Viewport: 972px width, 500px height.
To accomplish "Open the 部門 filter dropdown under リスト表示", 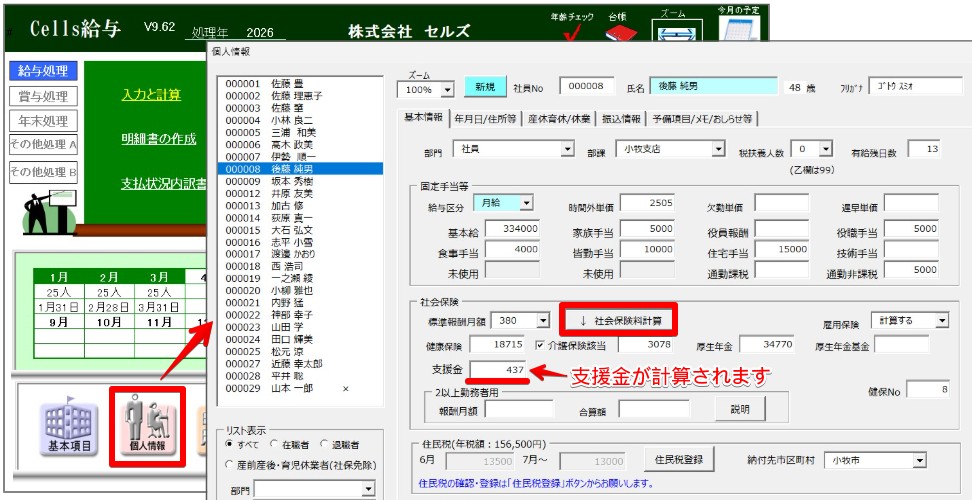I will point(369,490).
